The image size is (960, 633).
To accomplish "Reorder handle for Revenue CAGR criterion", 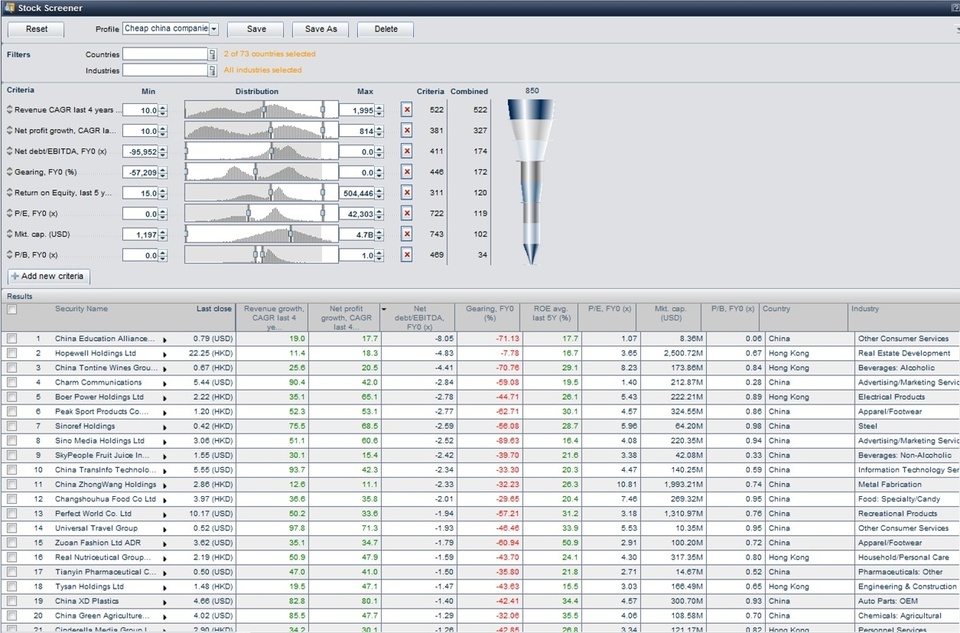I will point(10,110).
